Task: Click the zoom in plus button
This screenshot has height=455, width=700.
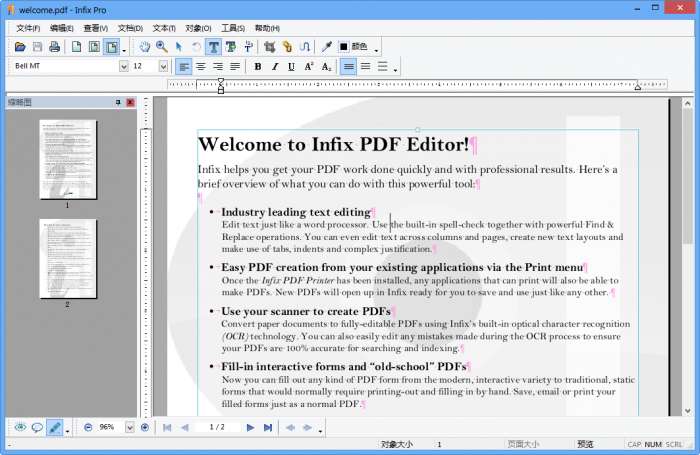Action: point(145,427)
